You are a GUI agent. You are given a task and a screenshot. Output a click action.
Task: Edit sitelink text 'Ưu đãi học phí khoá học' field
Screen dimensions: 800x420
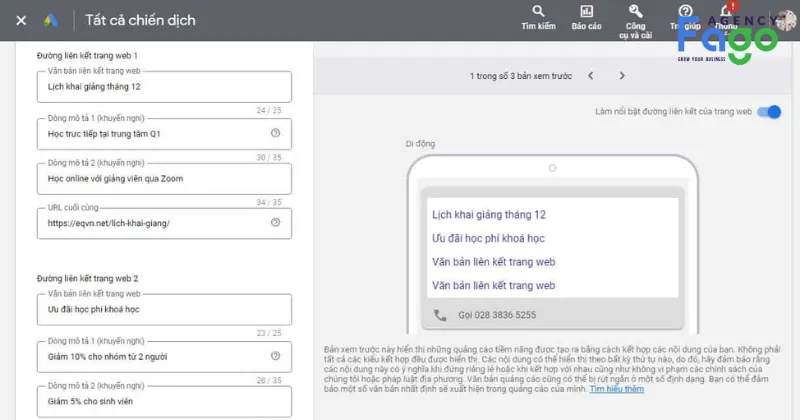(x=164, y=309)
